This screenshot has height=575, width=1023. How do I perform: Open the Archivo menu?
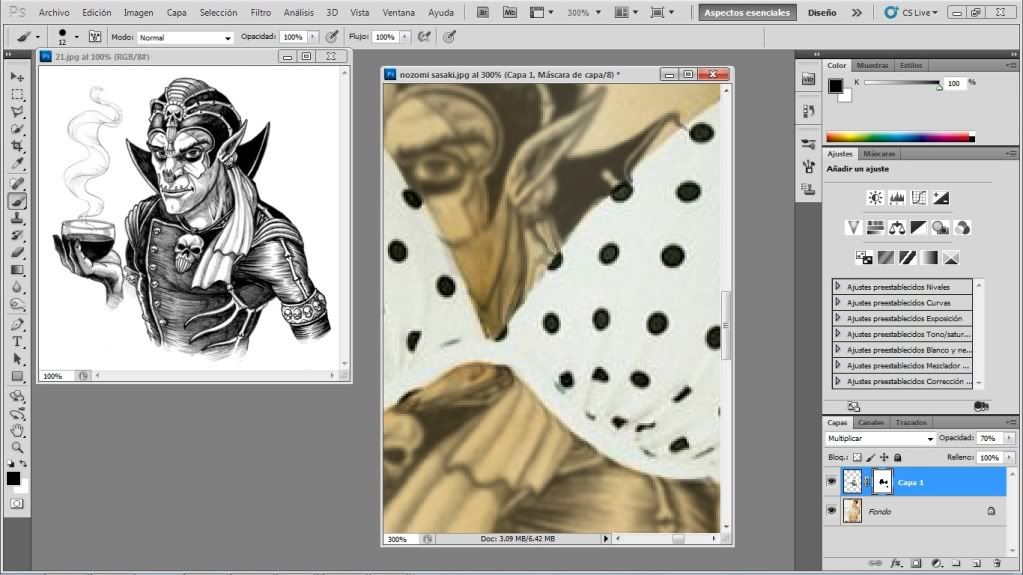54,12
